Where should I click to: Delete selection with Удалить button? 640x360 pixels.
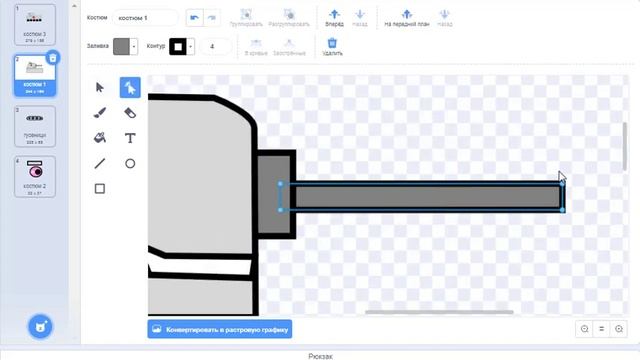tap(332, 47)
